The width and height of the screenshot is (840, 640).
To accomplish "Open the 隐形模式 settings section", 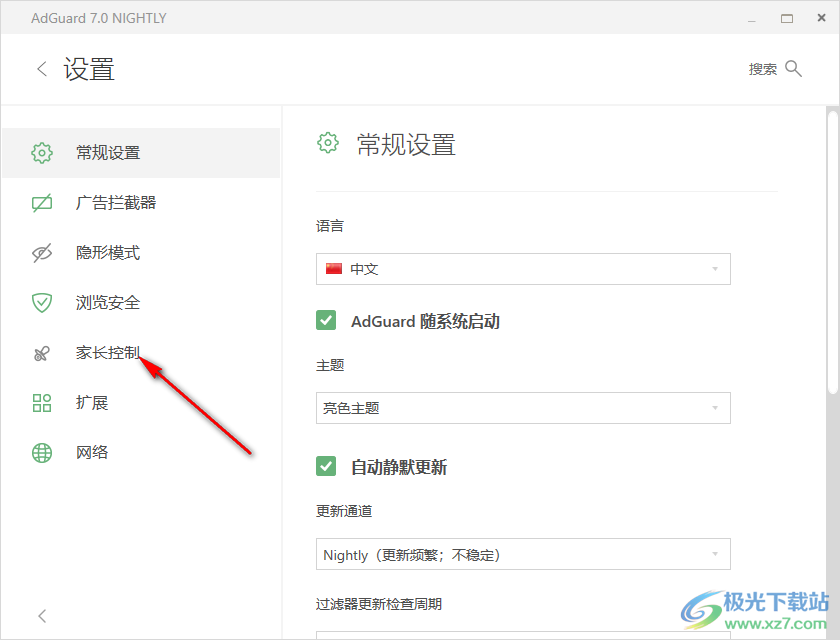I will (x=108, y=253).
